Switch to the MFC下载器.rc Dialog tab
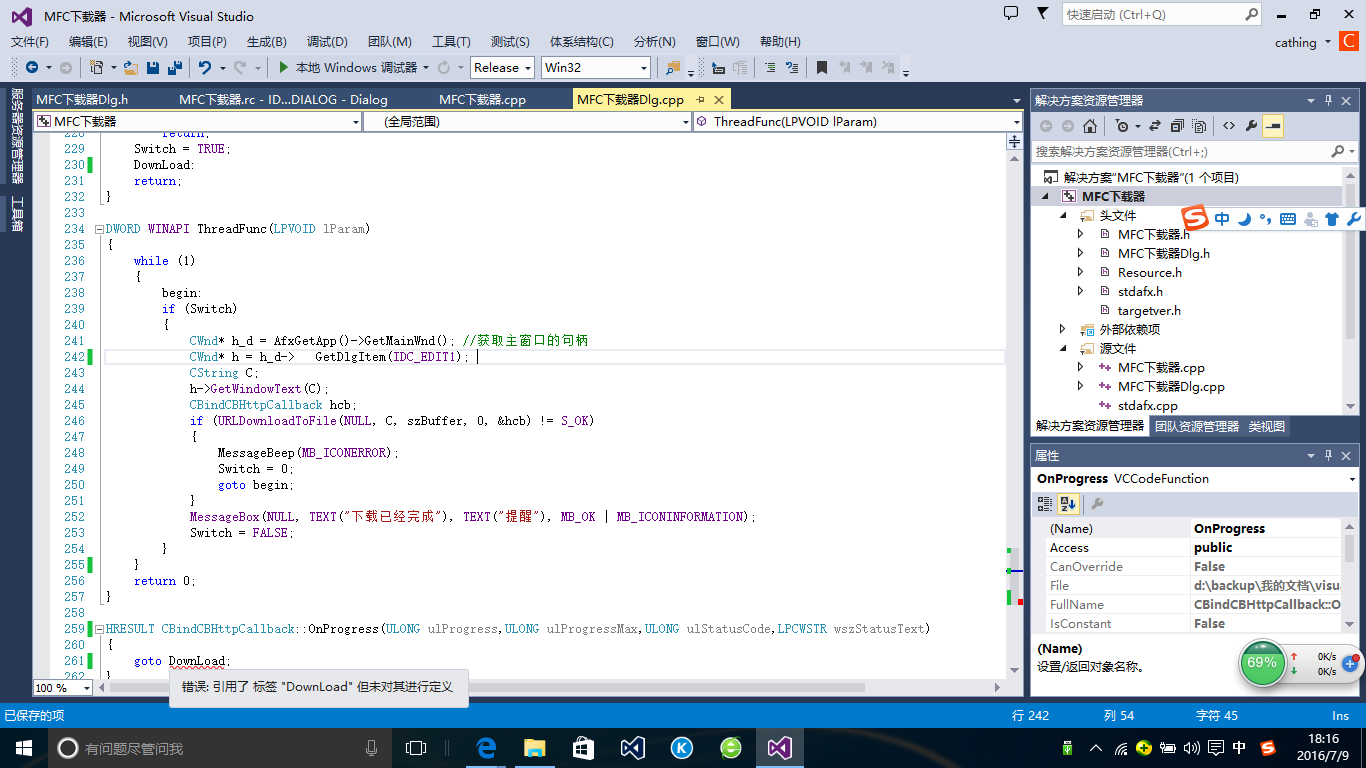 283,99
